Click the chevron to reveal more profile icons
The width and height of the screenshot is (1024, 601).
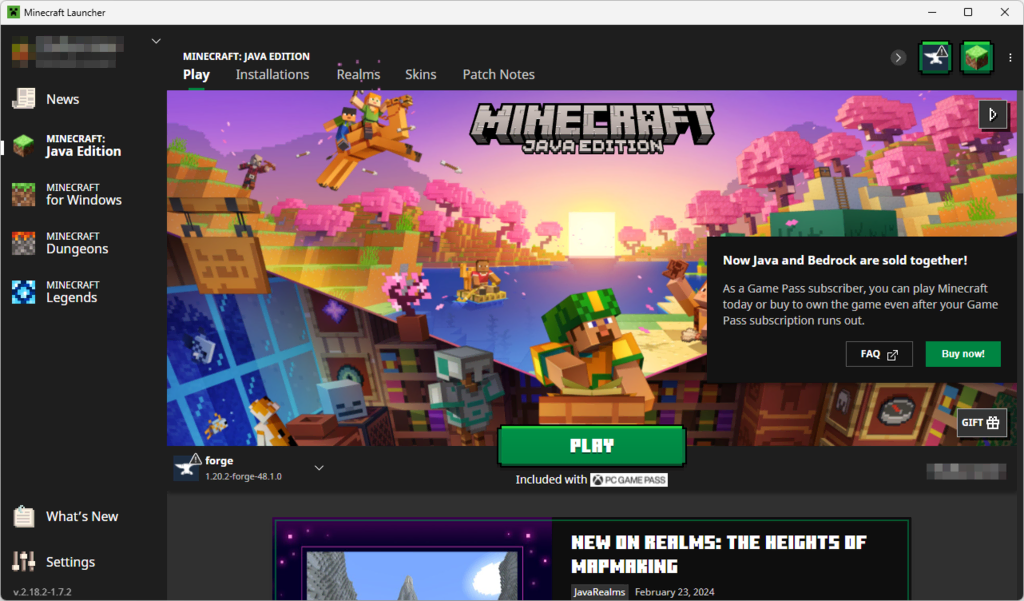(897, 57)
